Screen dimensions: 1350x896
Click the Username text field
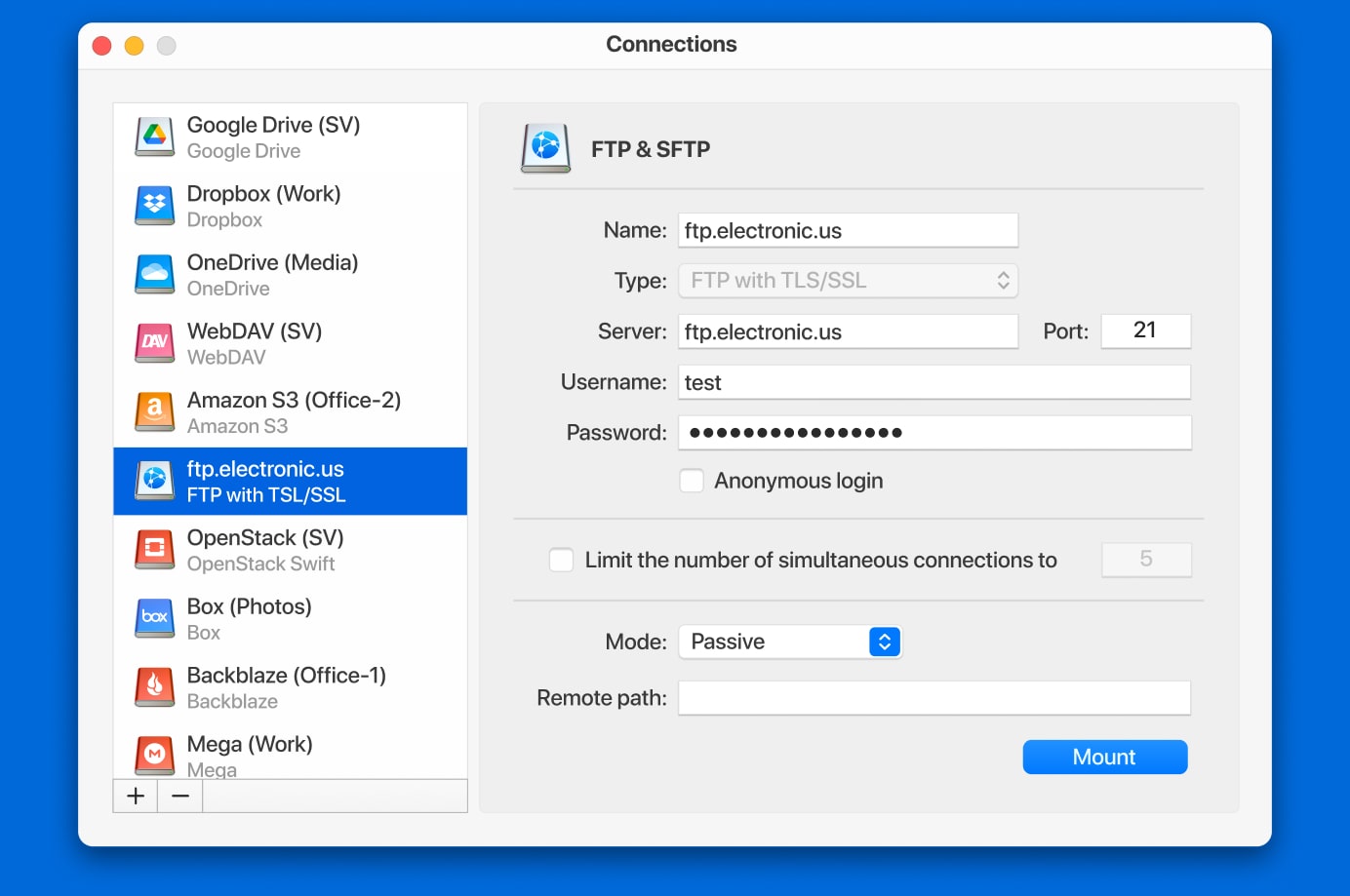tap(933, 382)
